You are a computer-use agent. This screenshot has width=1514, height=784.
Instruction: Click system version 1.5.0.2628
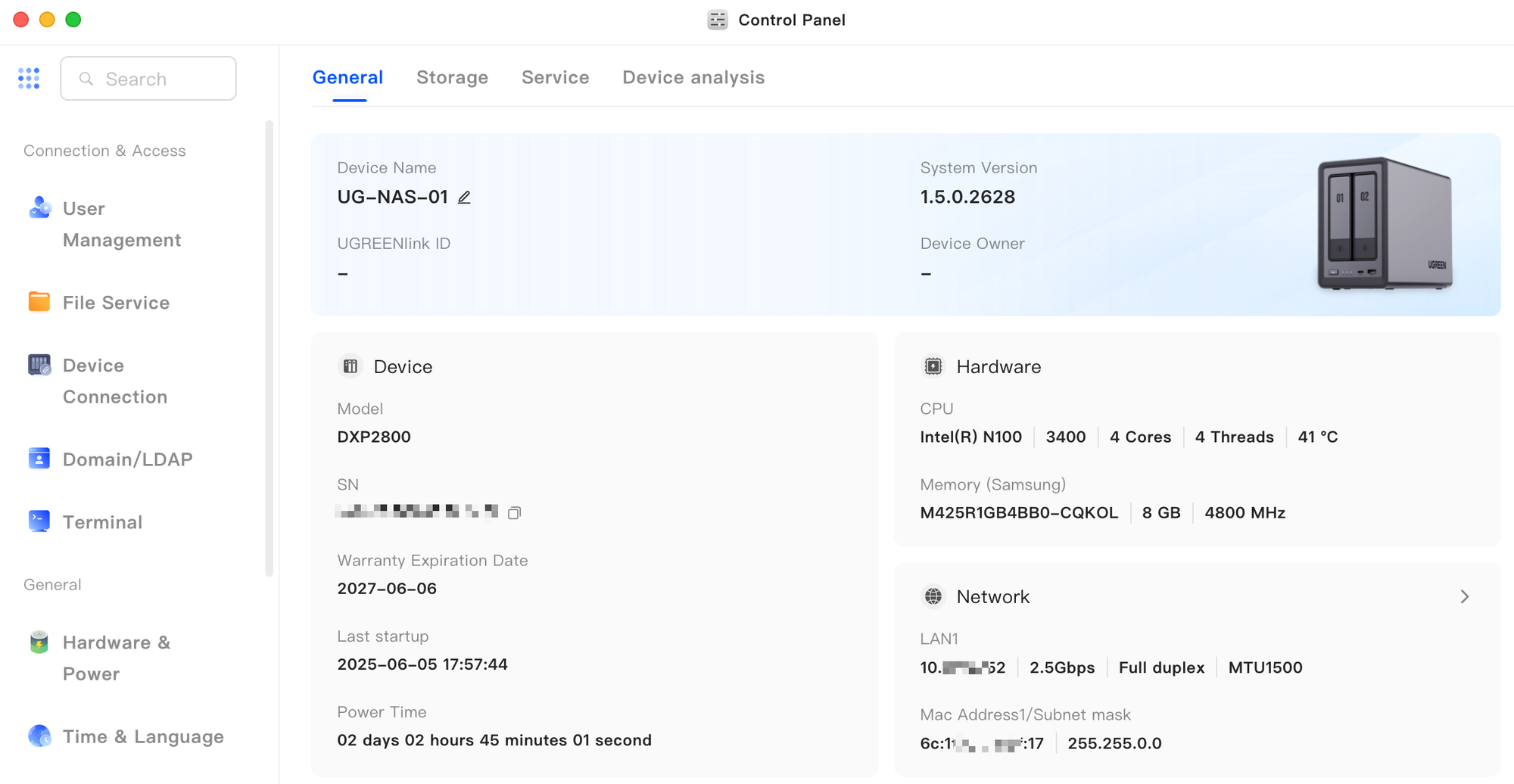coord(967,197)
